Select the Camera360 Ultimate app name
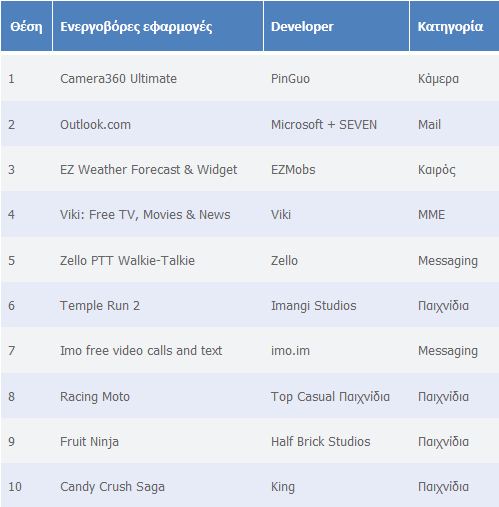Image resolution: width=499 pixels, height=507 pixels. point(118,79)
